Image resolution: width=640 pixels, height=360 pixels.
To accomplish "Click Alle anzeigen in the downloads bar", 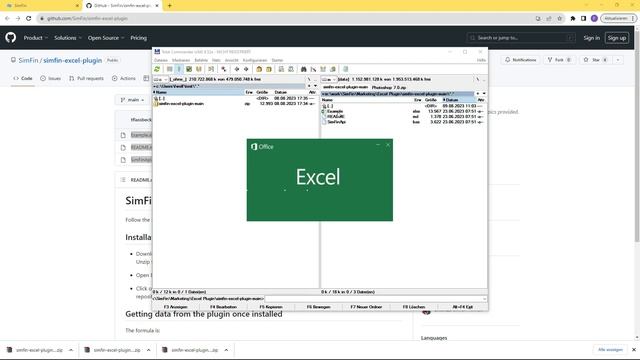I will 611,350.
